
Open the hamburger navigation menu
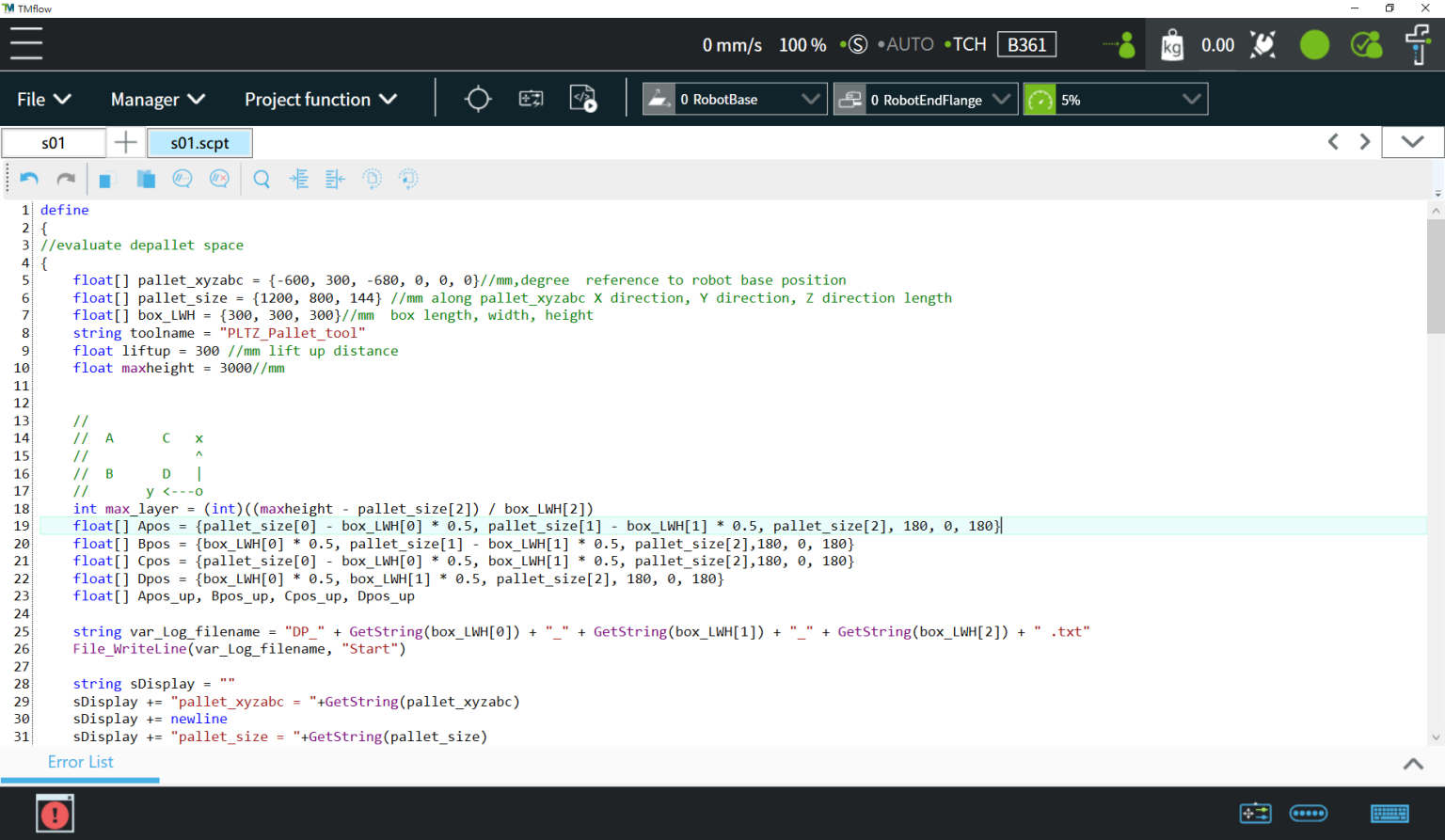[26, 43]
